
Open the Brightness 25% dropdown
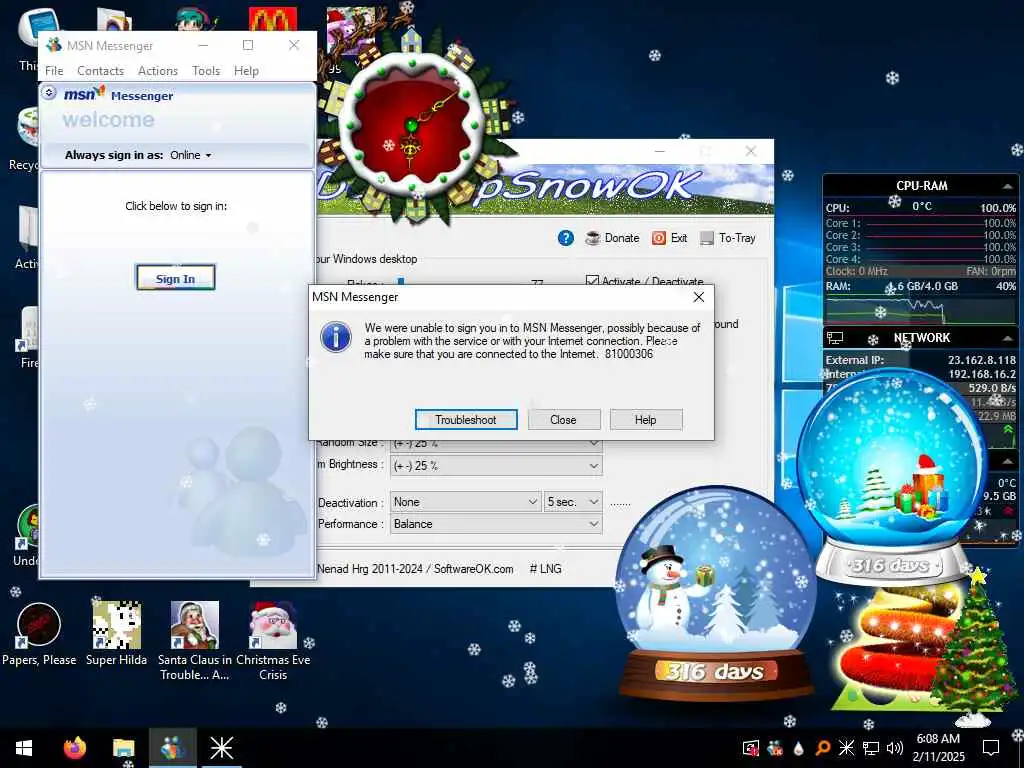coord(496,466)
